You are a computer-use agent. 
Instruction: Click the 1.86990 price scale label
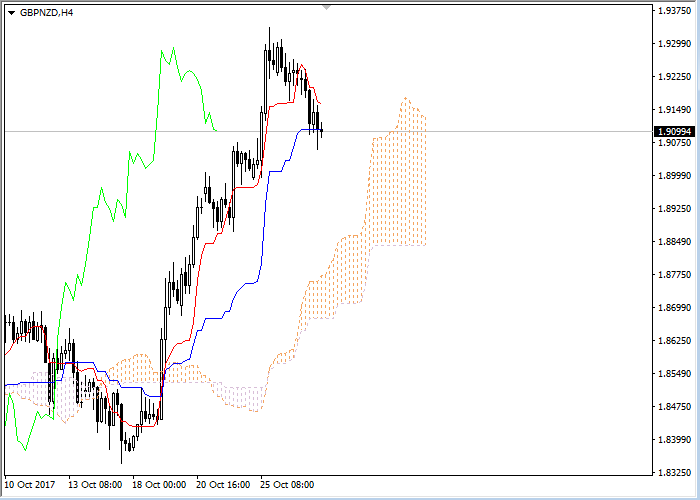(x=675, y=308)
